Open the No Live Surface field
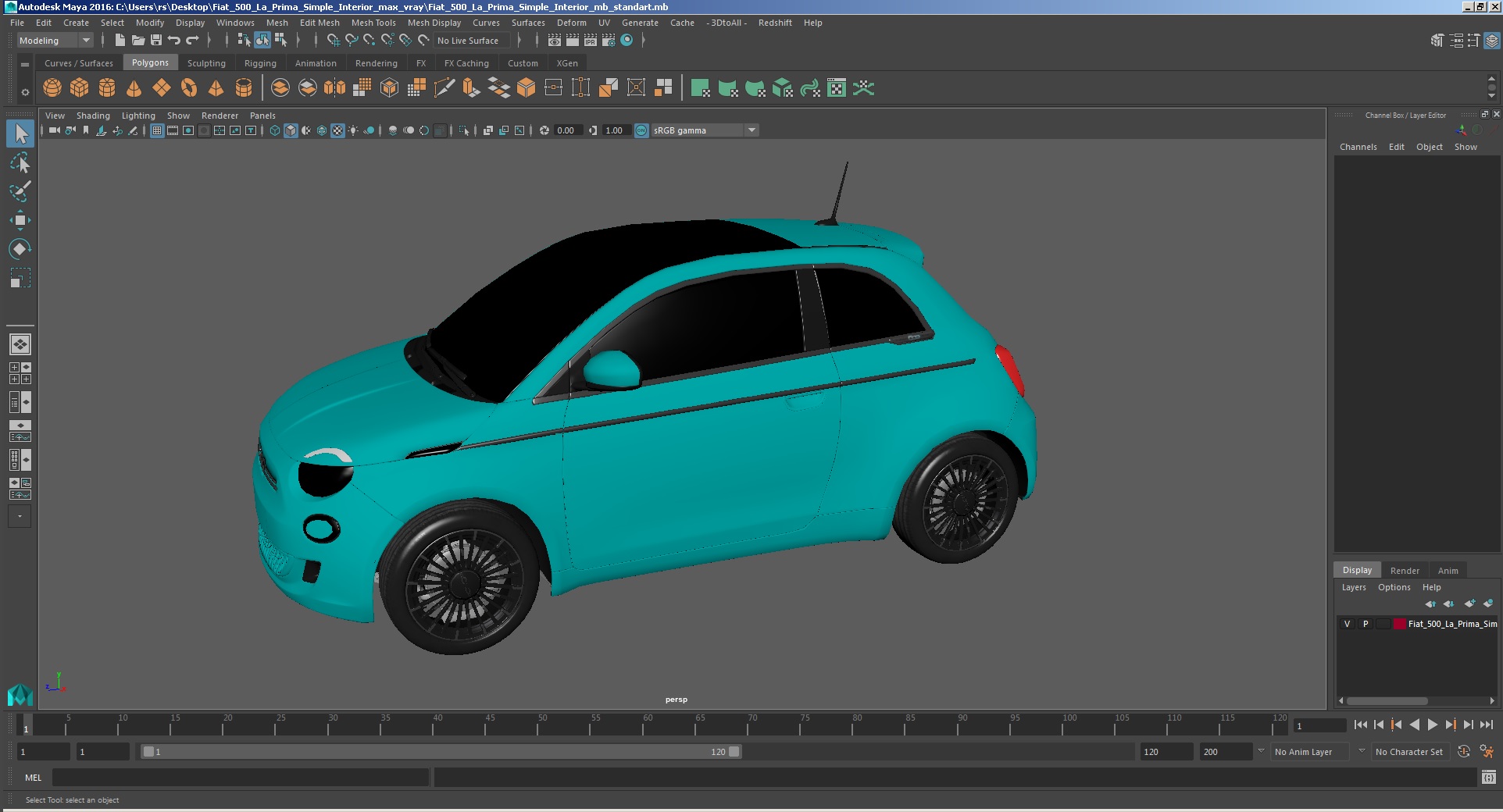The width and height of the screenshot is (1503, 812). [x=472, y=41]
